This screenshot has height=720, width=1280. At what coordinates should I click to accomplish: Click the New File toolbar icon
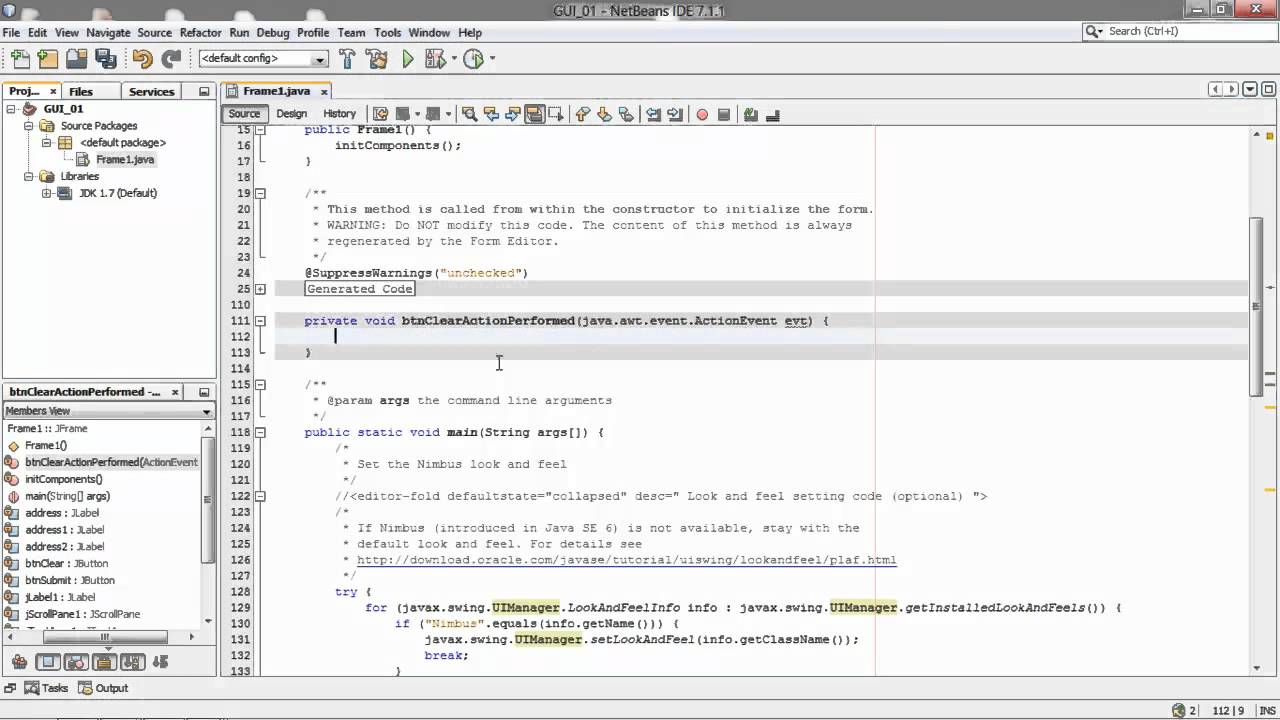pyautogui.click(x=20, y=59)
